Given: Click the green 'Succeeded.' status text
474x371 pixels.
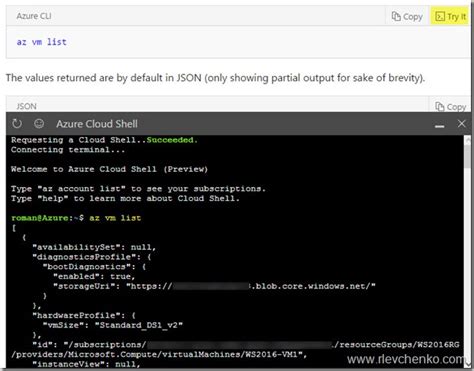Looking at the screenshot, I should tap(172, 140).
